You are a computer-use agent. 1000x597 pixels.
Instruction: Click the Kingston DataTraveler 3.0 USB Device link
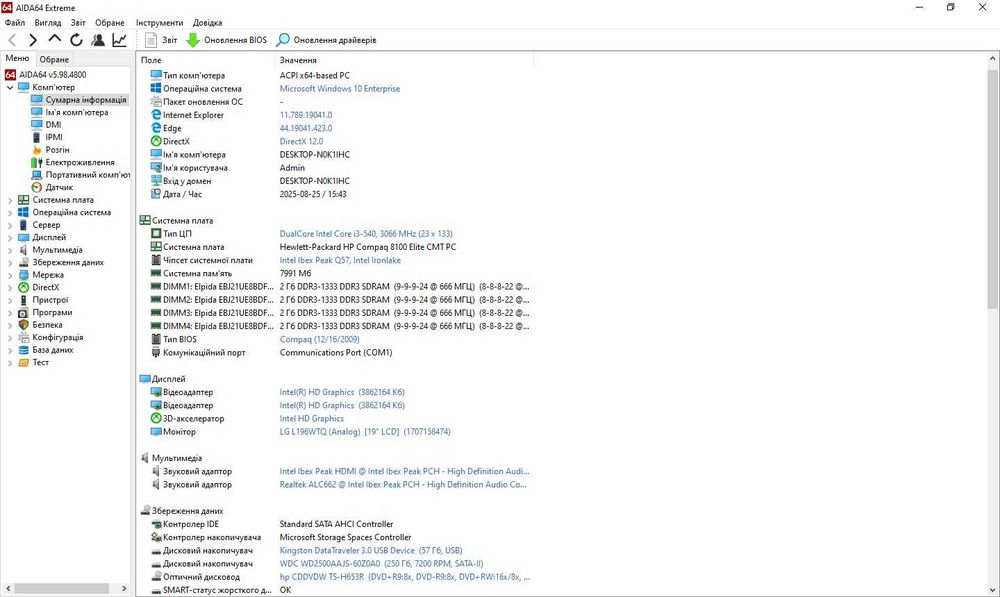point(371,550)
